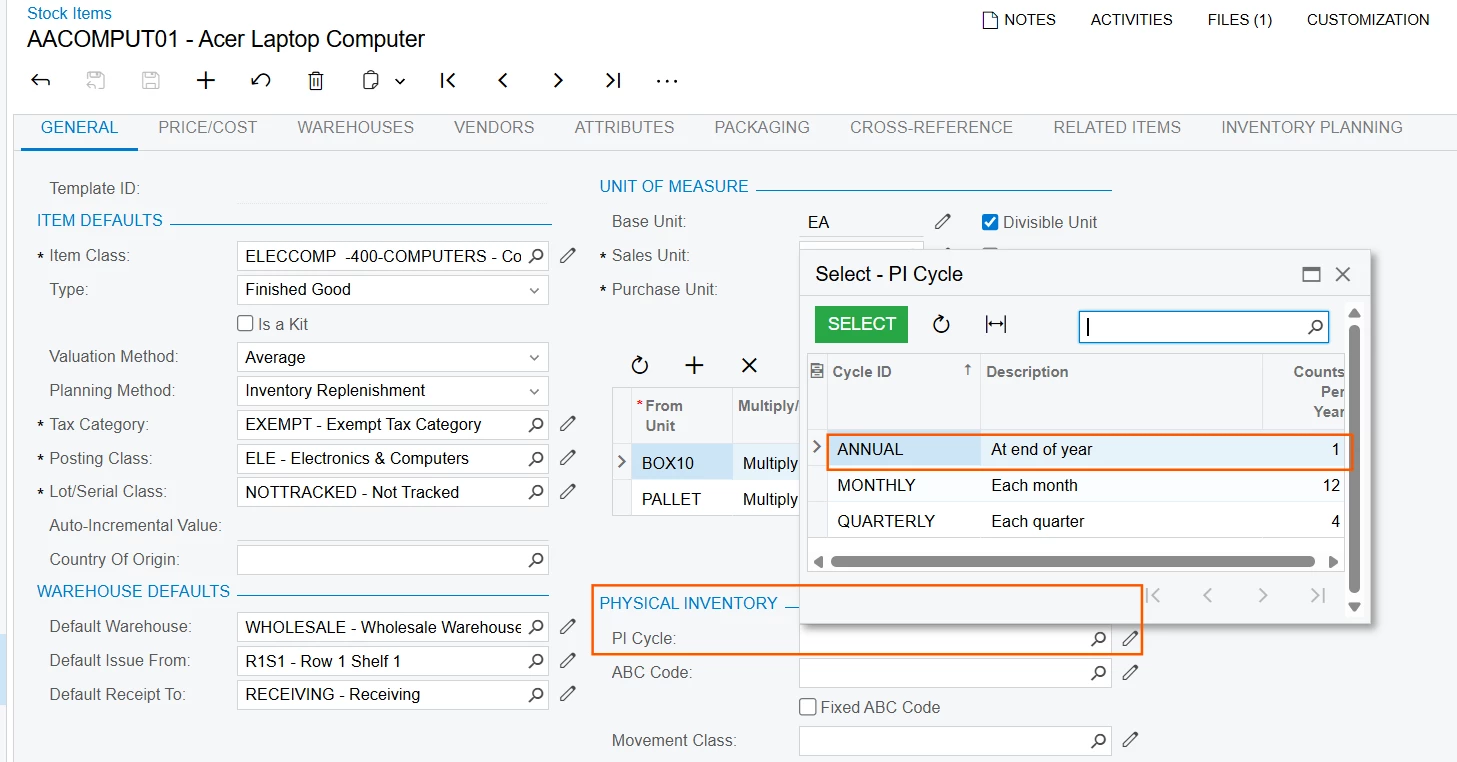Edit Tax Category with pencil icon
The height and width of the screenshot is (762, 1457).
point(568,424)
